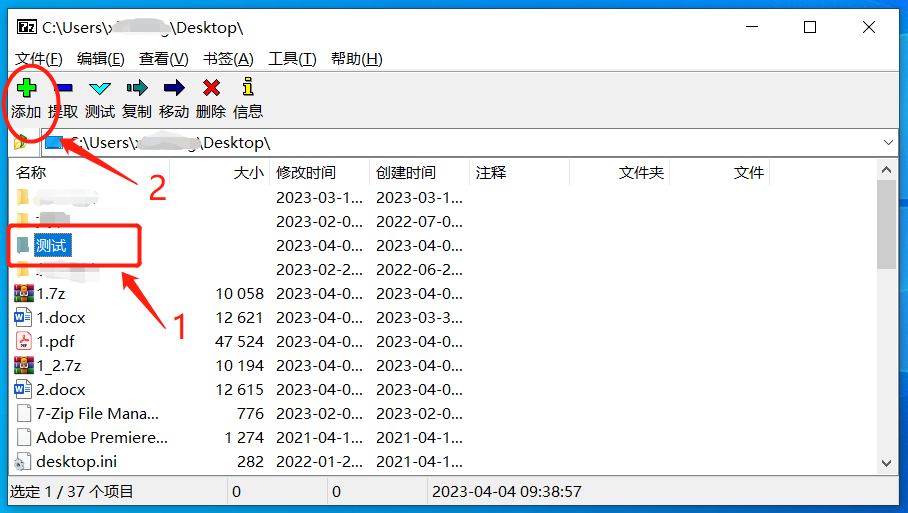The height and width of the screenshot is (513, 908).
Task: Click the Extract (提取) toolbar icon
Action: click(x=63, y=88)
